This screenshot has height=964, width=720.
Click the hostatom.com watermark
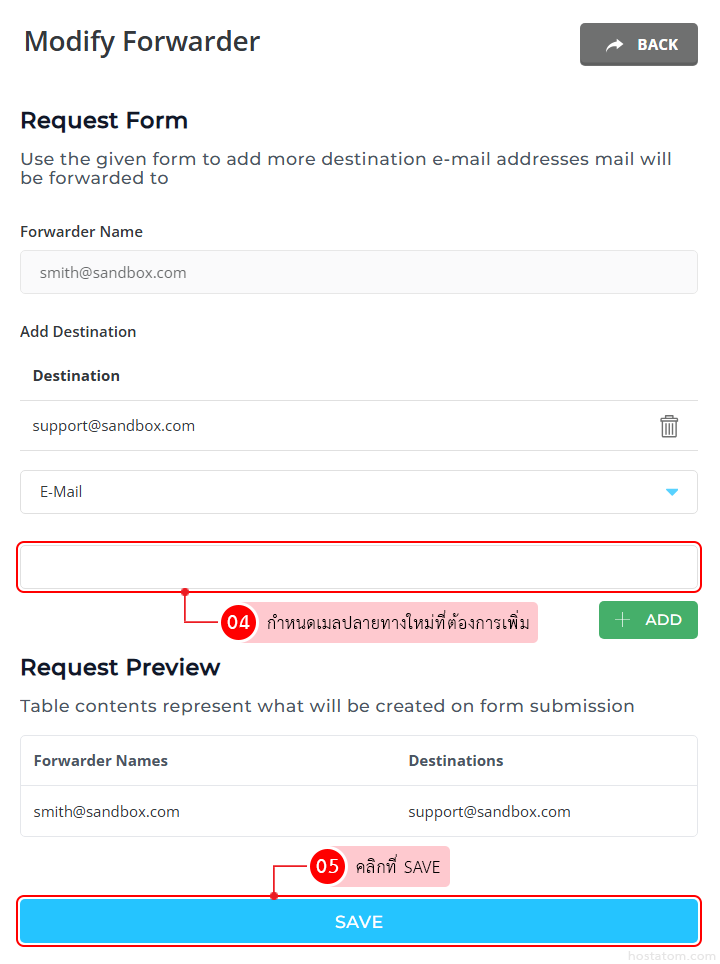pos(671,956)
